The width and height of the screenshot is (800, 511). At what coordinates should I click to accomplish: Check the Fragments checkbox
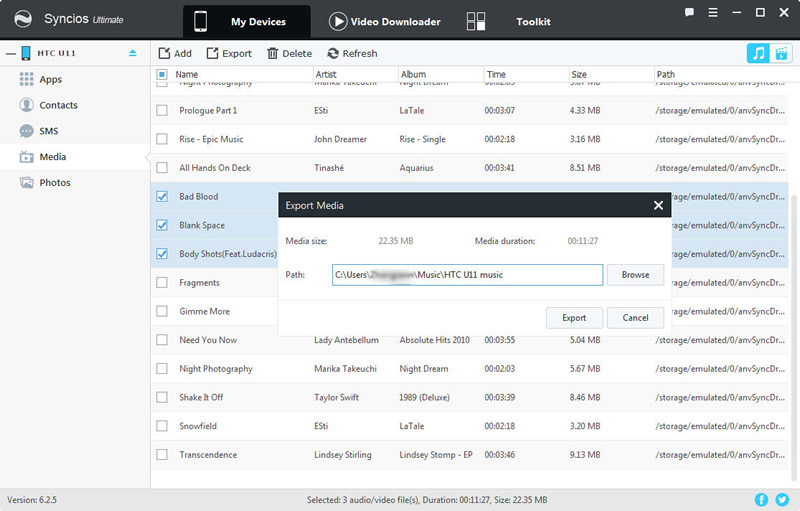point(162,283)
